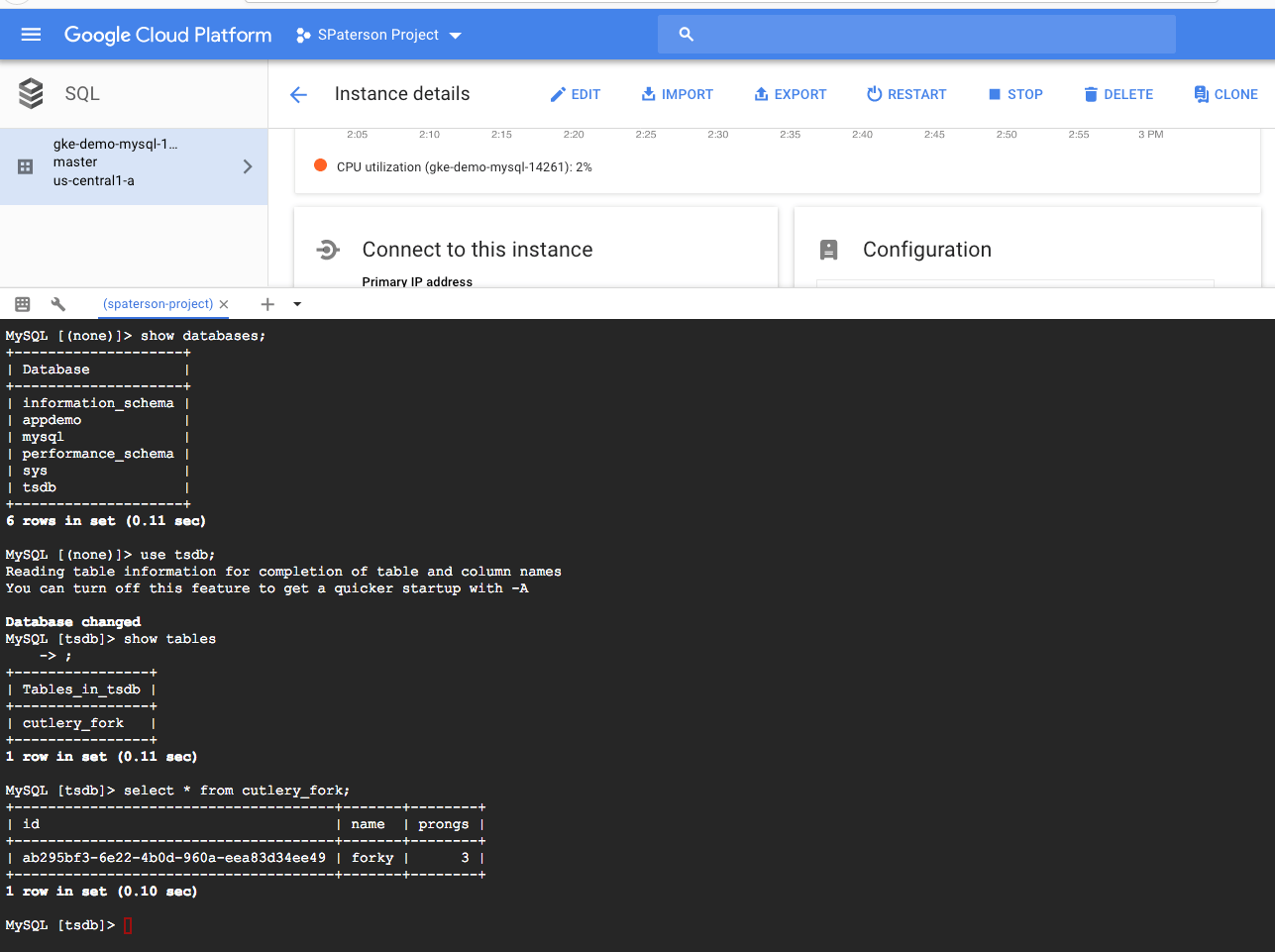The image size is (1275, 952).
Task: Click the terminal command input cursor
Action: [127, 924]
